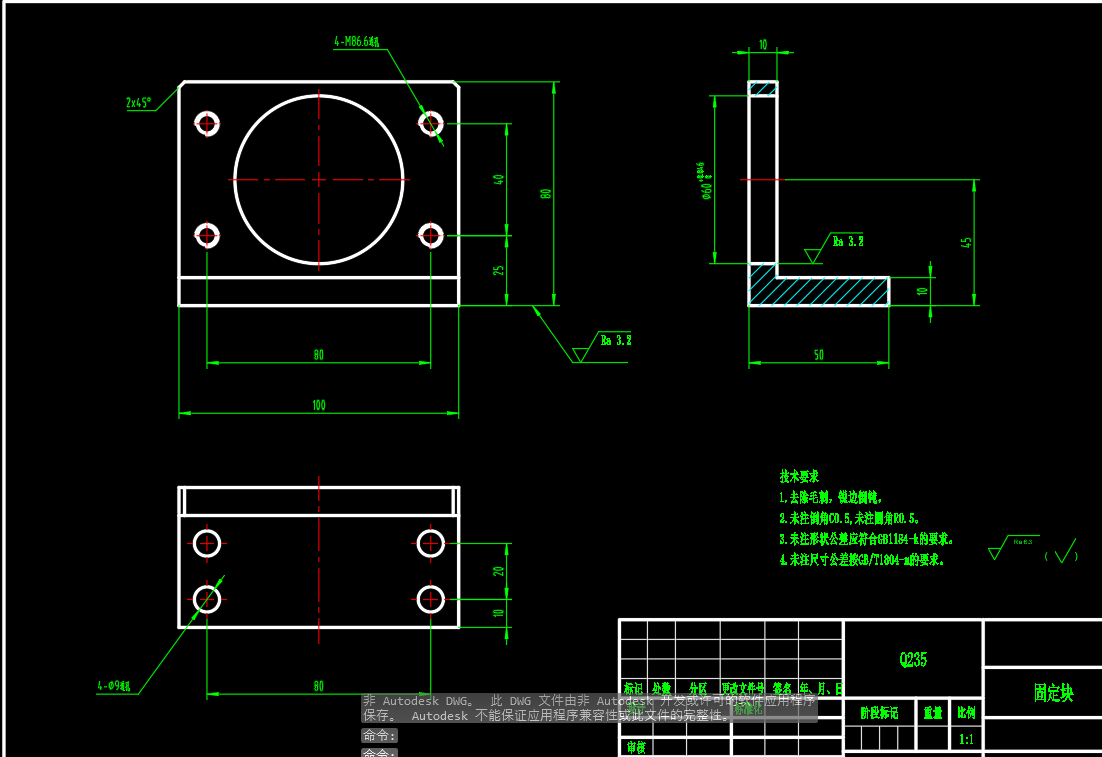
Task: Select note 3 about GB1184-k
Action: 866,539
